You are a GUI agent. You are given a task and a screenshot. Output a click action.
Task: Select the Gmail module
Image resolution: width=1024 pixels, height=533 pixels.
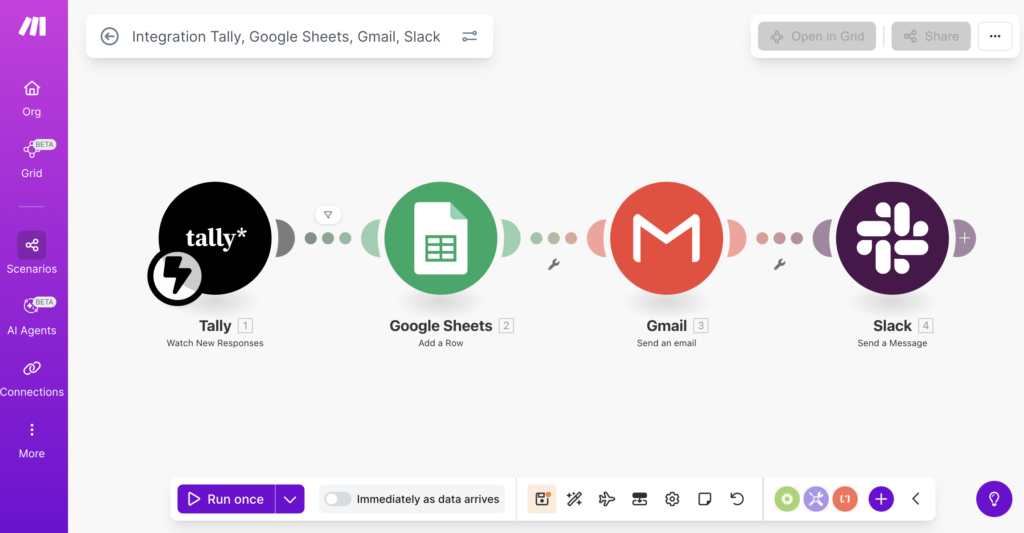[667, 238]
